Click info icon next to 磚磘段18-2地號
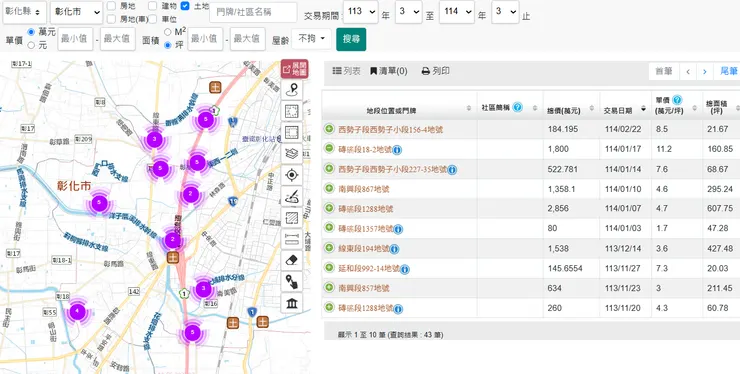 click(397, 150)
